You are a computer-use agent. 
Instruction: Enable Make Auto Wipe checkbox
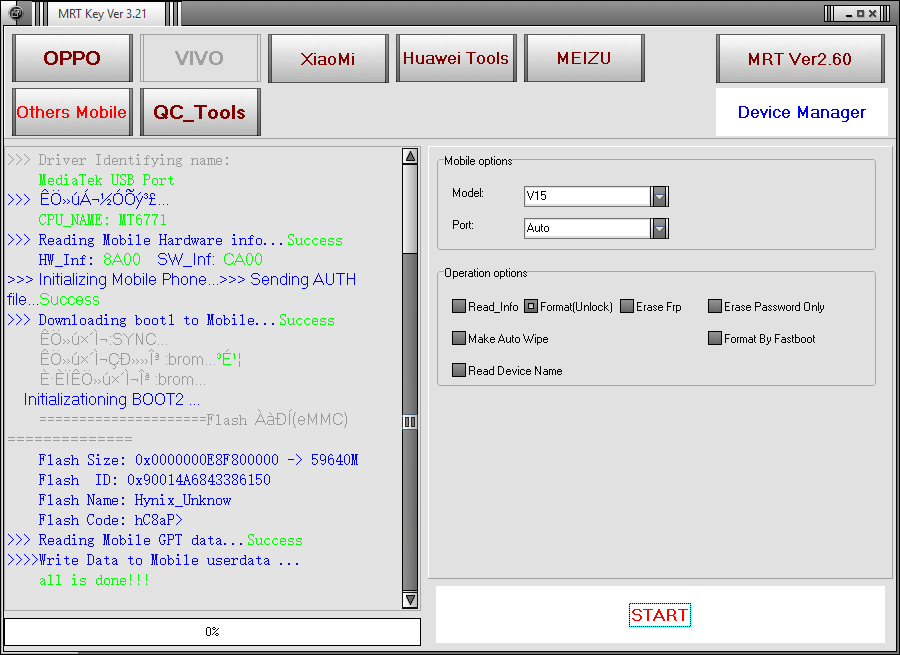459,338
